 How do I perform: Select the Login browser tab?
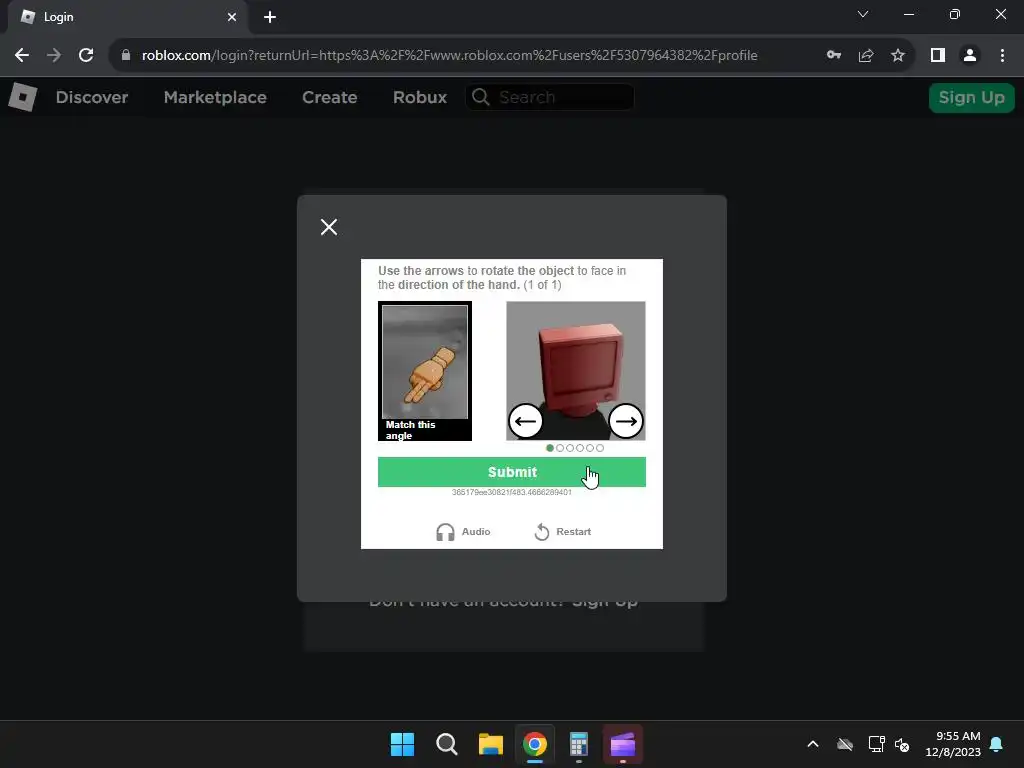128,17
